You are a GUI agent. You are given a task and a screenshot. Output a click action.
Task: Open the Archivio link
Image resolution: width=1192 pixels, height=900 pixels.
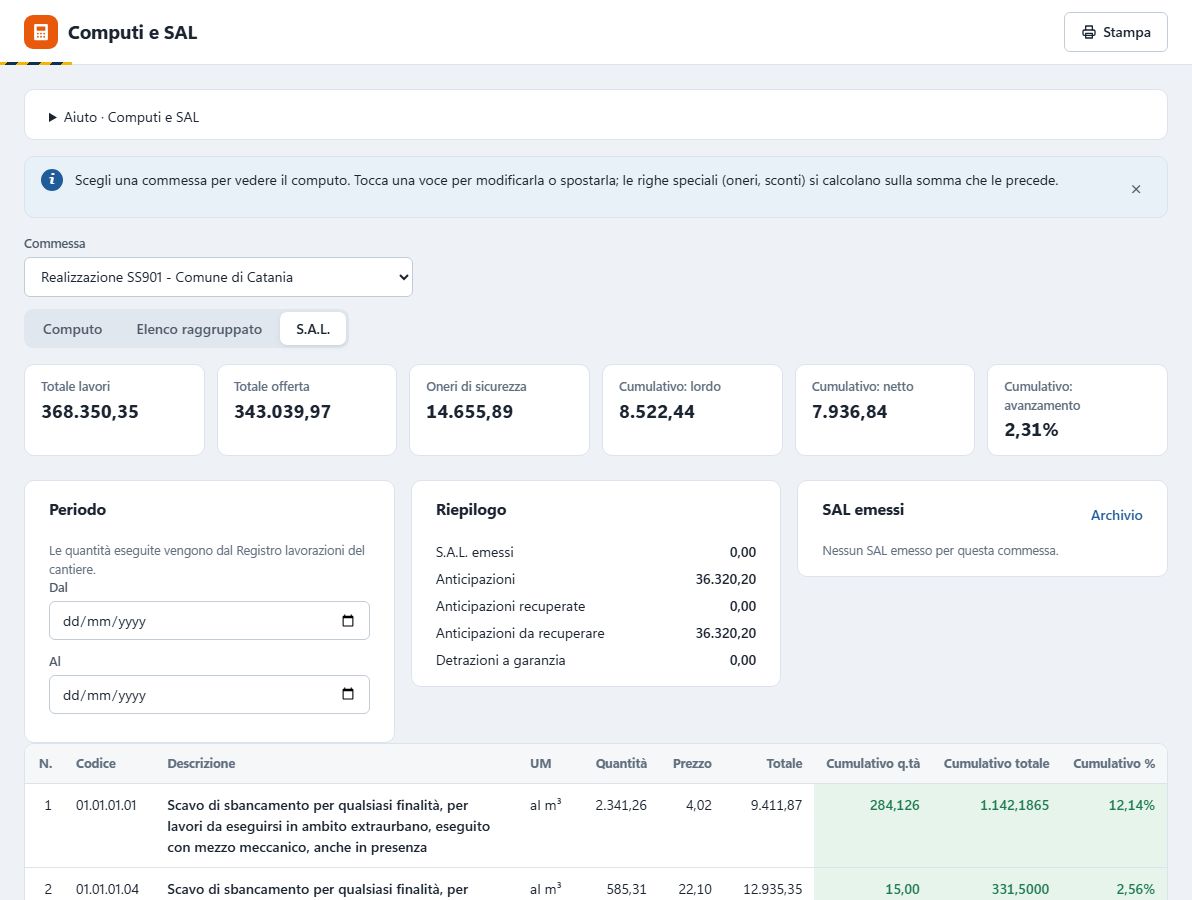[1116, 515]
